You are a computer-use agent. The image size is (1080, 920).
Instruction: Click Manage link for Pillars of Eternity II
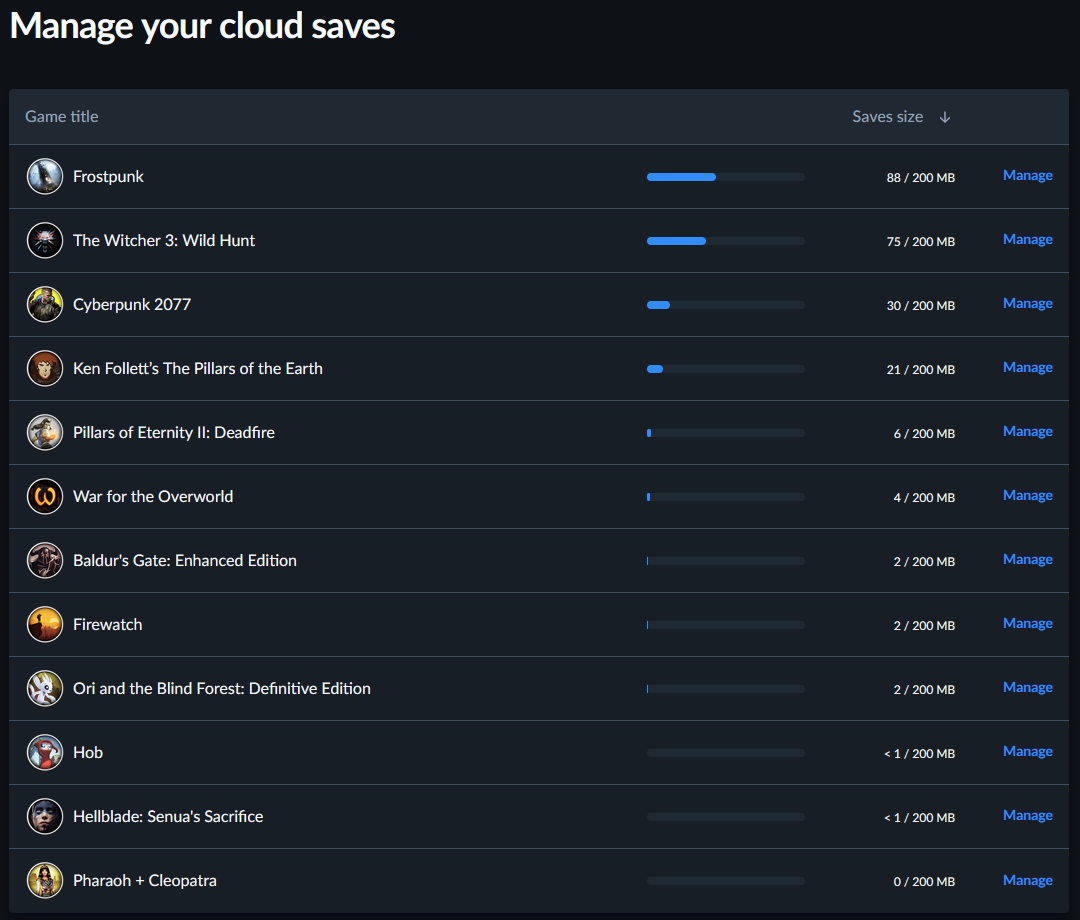click(1027, 432)
